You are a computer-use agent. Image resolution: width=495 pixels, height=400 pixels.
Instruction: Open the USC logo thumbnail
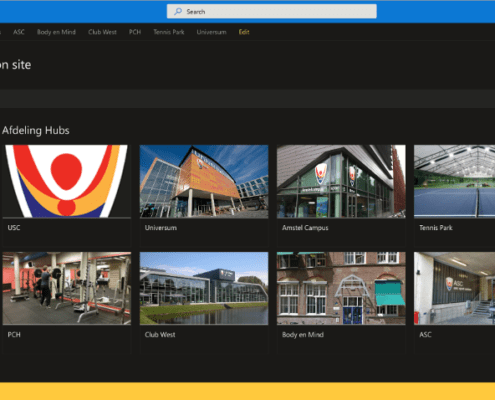(67, 181)
